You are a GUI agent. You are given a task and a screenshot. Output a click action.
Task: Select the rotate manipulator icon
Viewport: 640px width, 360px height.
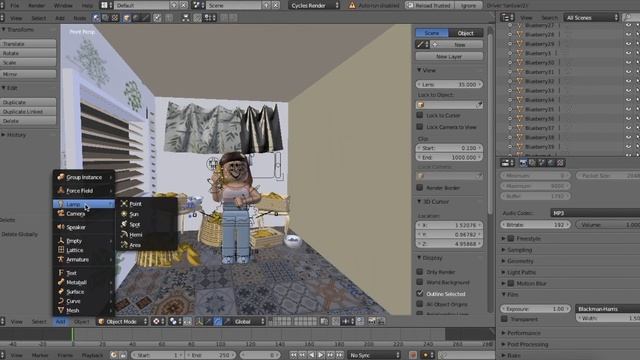pos(218,322)
